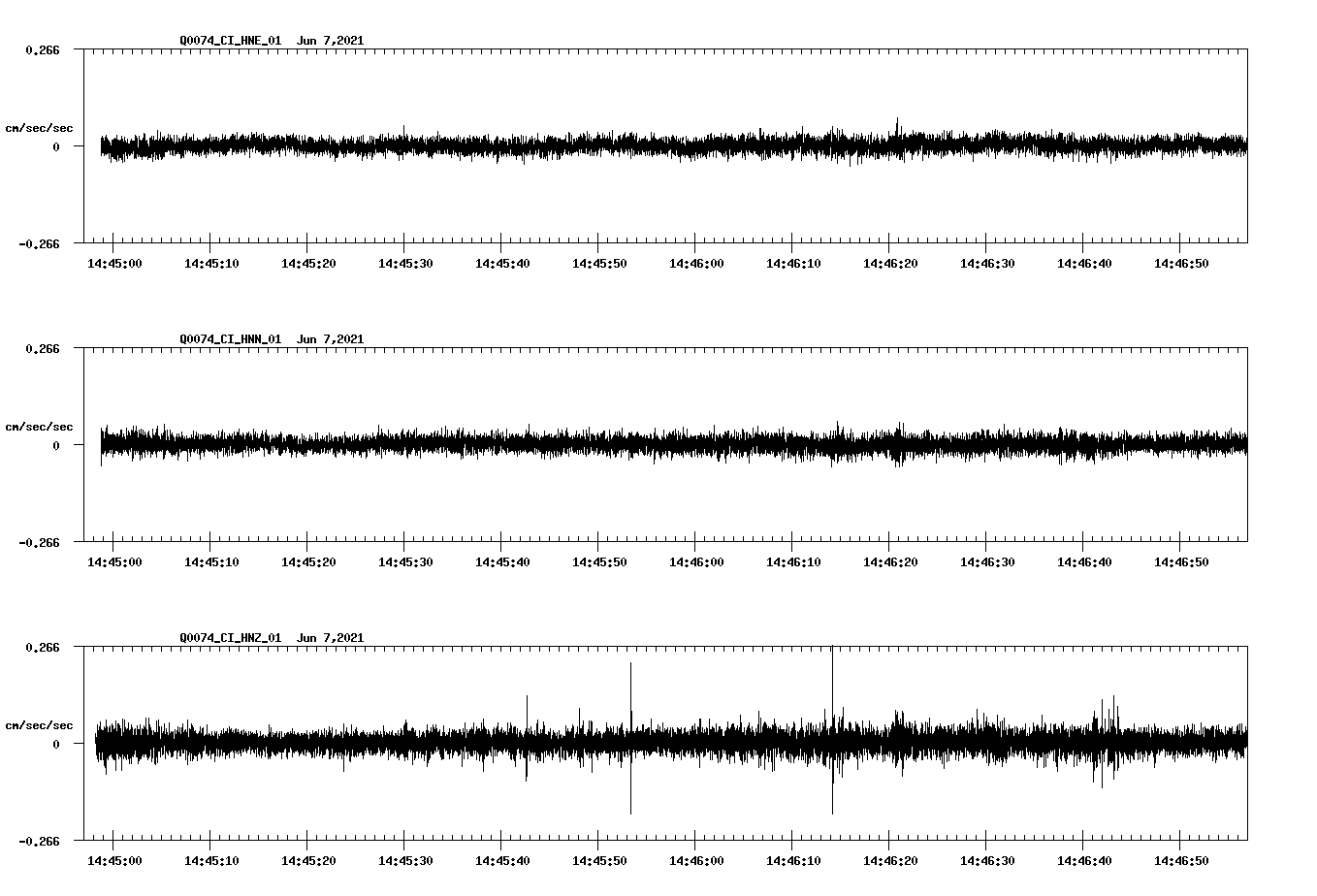Select the 0.266 upper limit on HNN plot
1317x896 pixels.
click(42, 349)
